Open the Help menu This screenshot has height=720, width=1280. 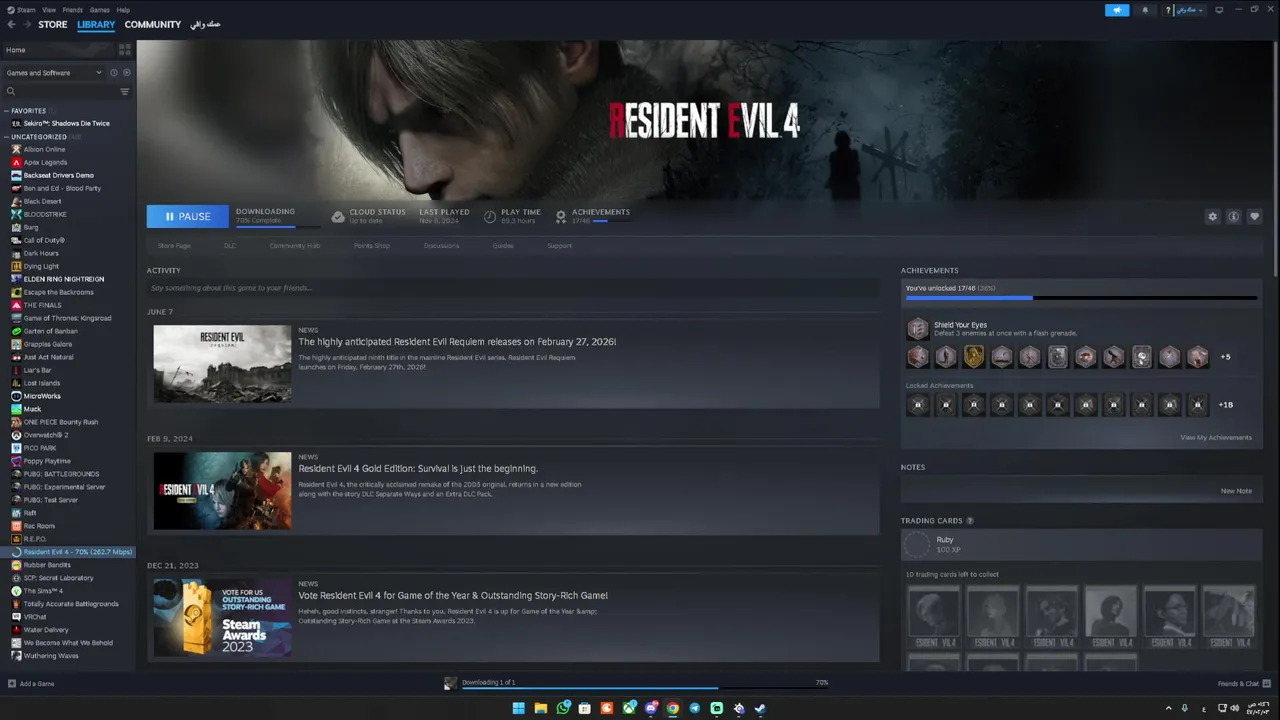tap(123, 10)
